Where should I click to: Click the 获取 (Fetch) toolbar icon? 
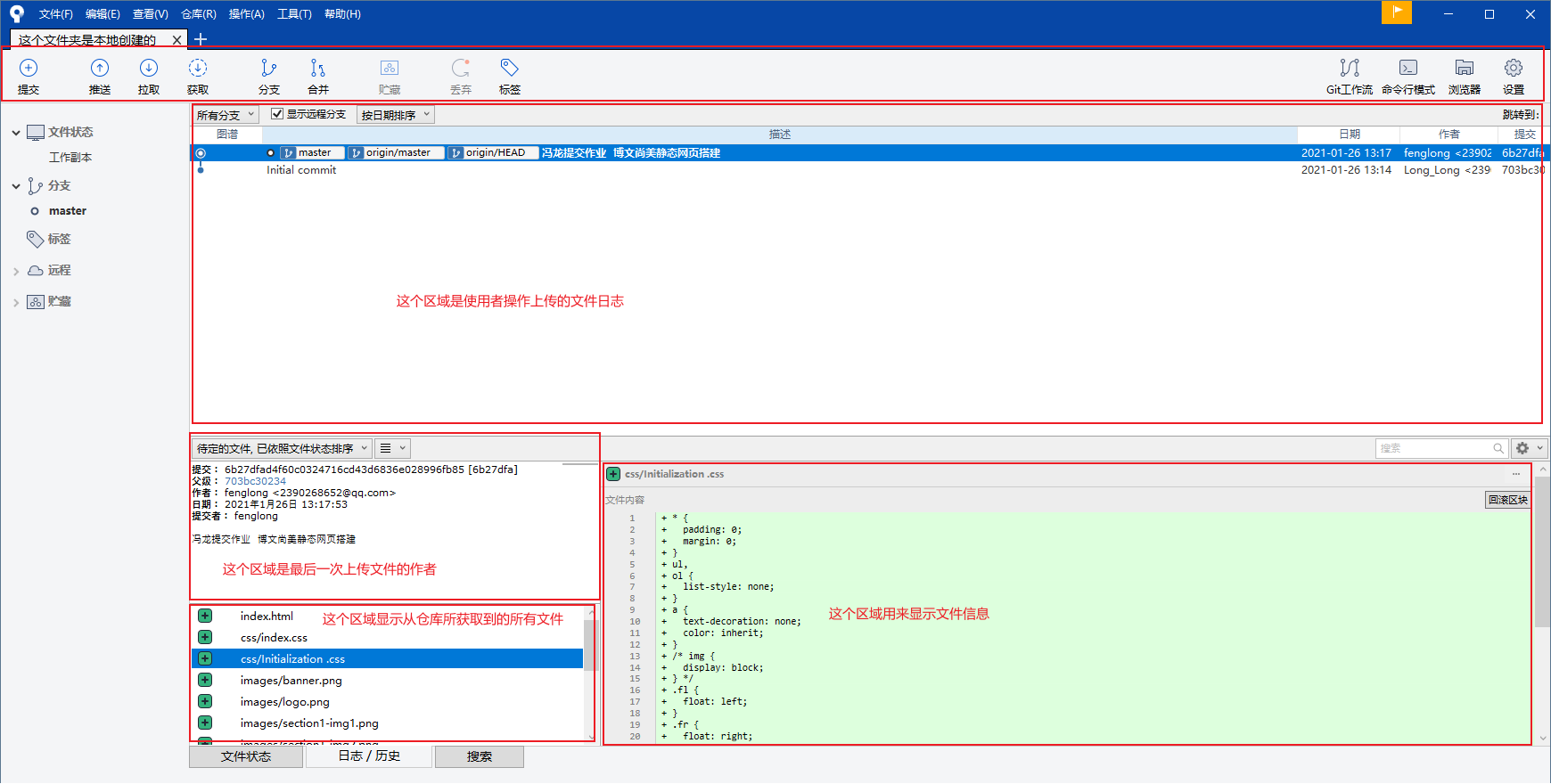point(198,68)
